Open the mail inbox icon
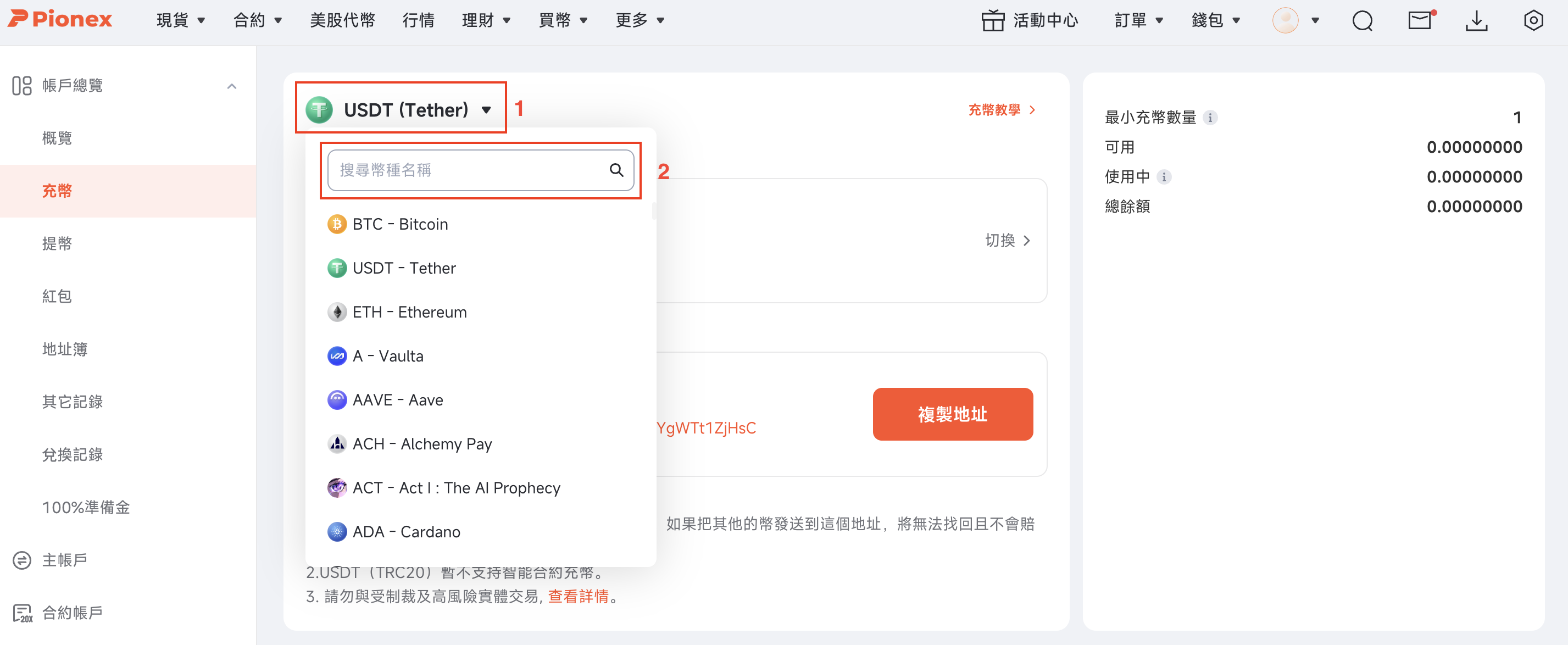This screenshot has width=1568, height=645. click(1420, 20)
